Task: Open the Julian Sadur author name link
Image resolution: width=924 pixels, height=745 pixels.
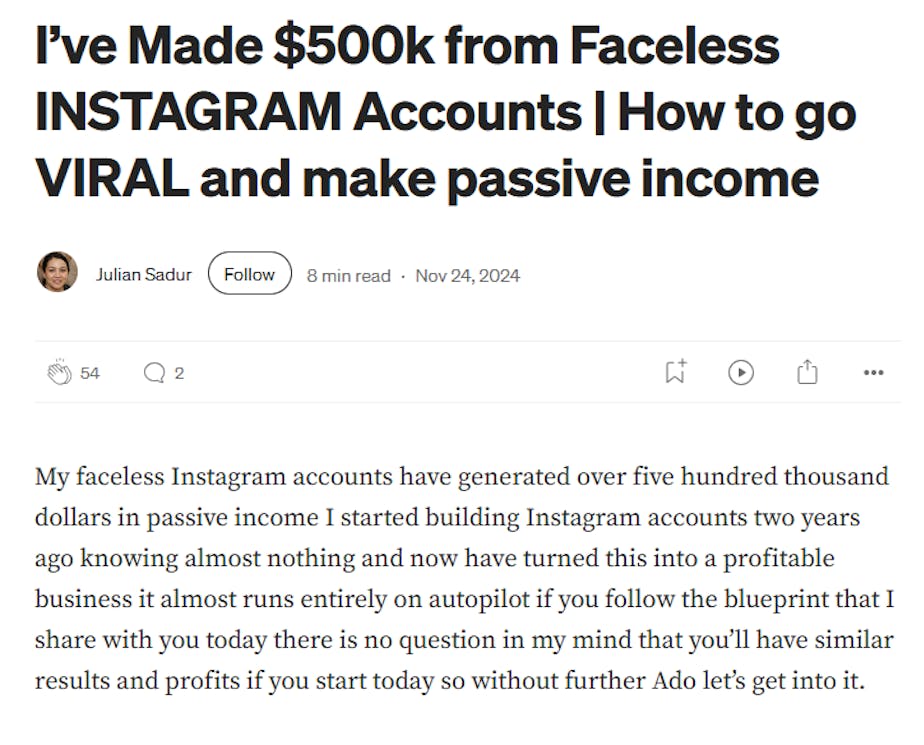Action: click(143, 274)
